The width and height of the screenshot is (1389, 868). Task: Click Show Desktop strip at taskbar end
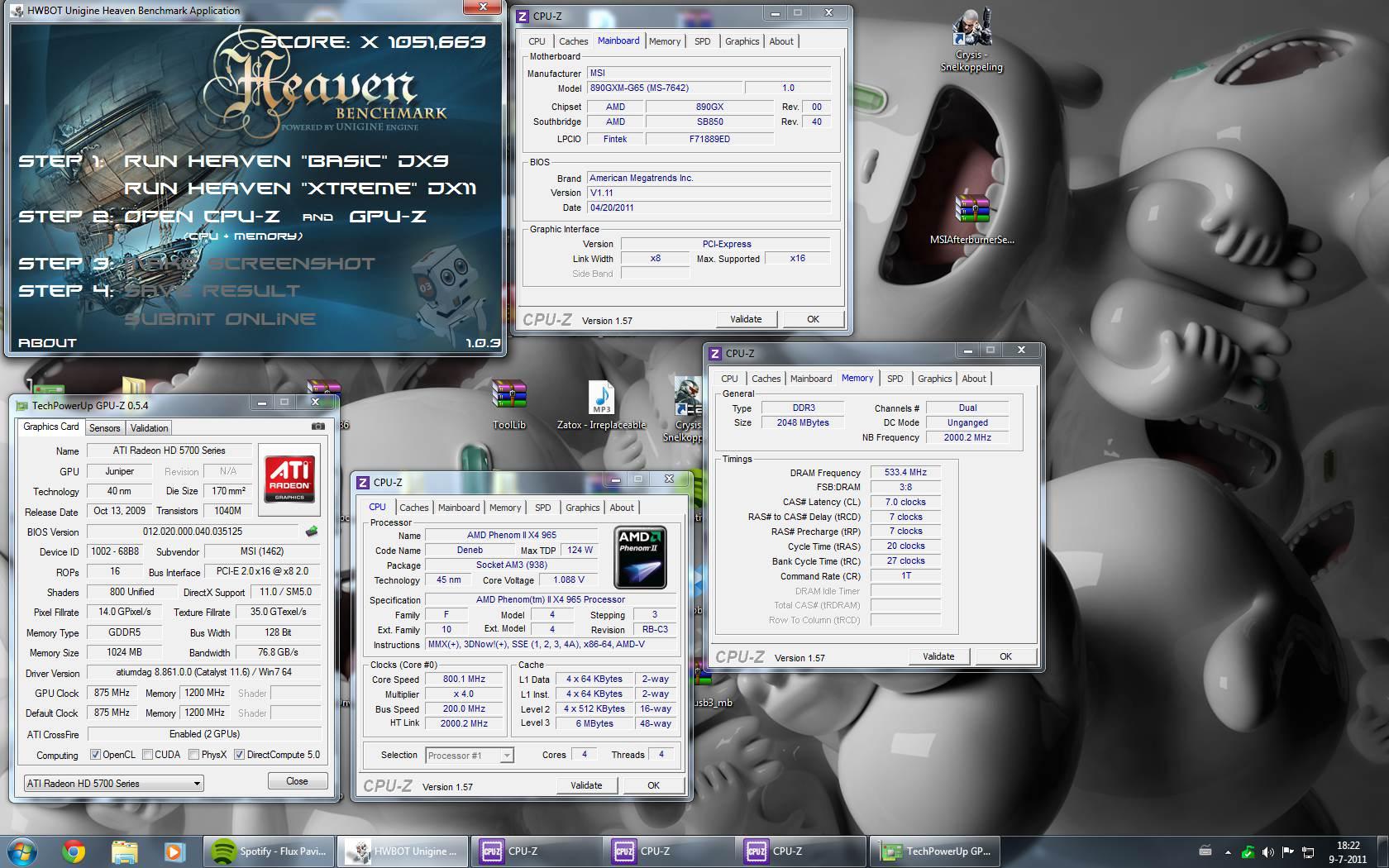click(1383, 851)
